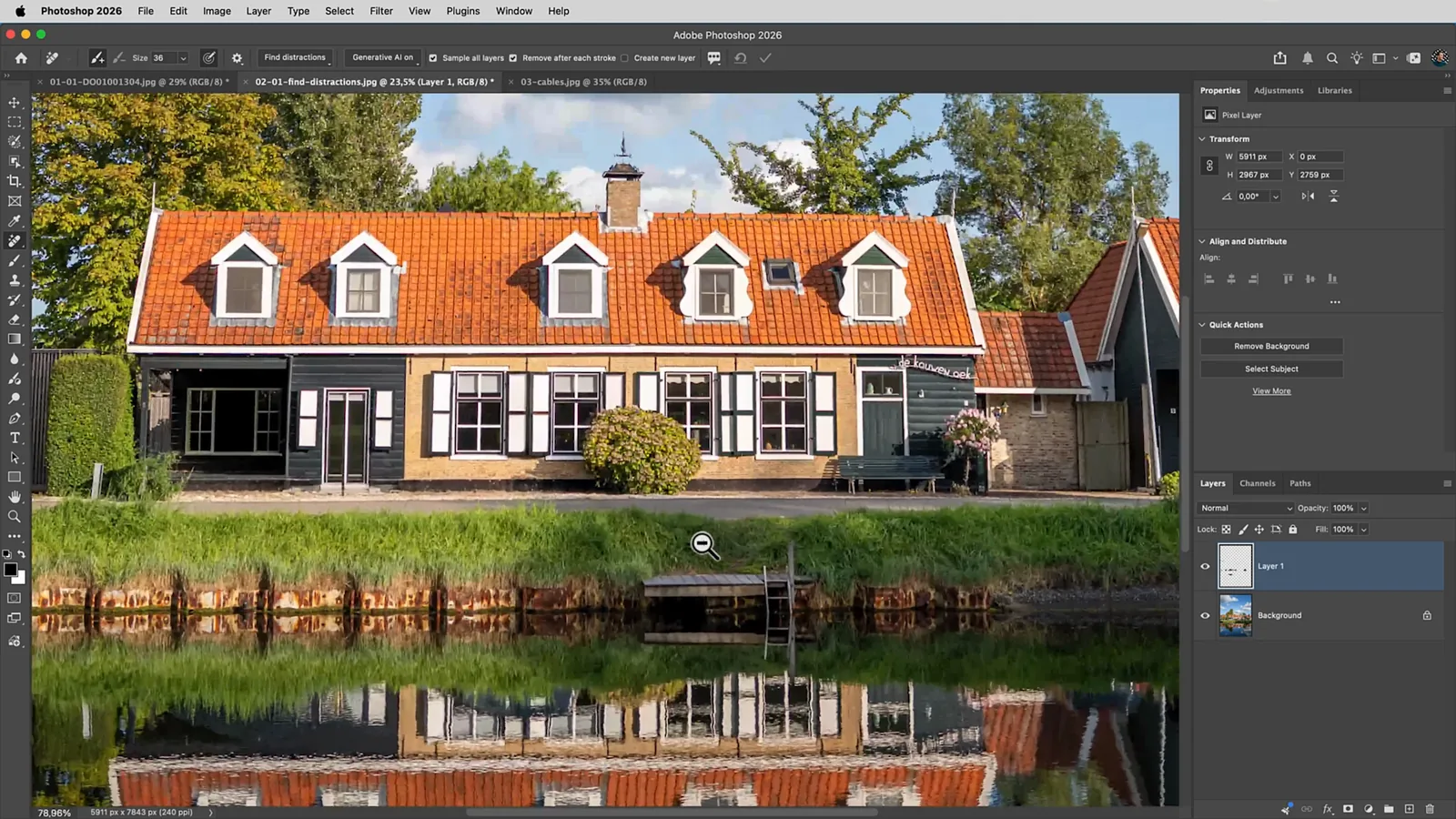Click the Home icon in options bar
This screenshot has width=1456, height=819.
[x=21, y=57]
